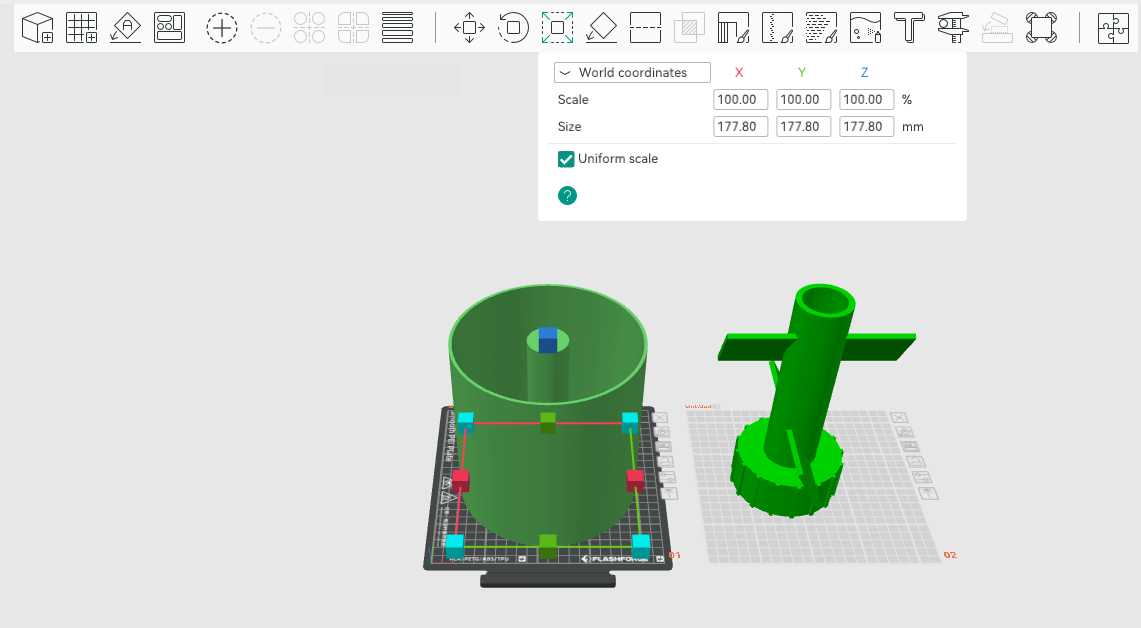Click the "Scale" row label

coord(573,100)
